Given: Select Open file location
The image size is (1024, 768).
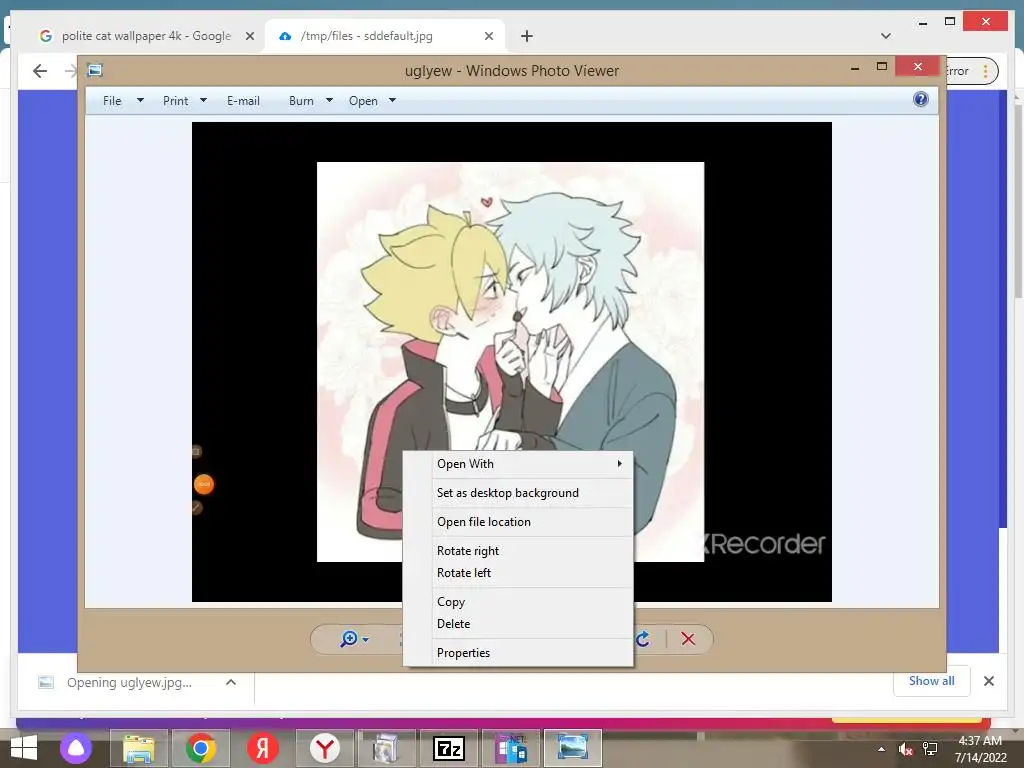Looking at the screenshot, I should 532,521.
